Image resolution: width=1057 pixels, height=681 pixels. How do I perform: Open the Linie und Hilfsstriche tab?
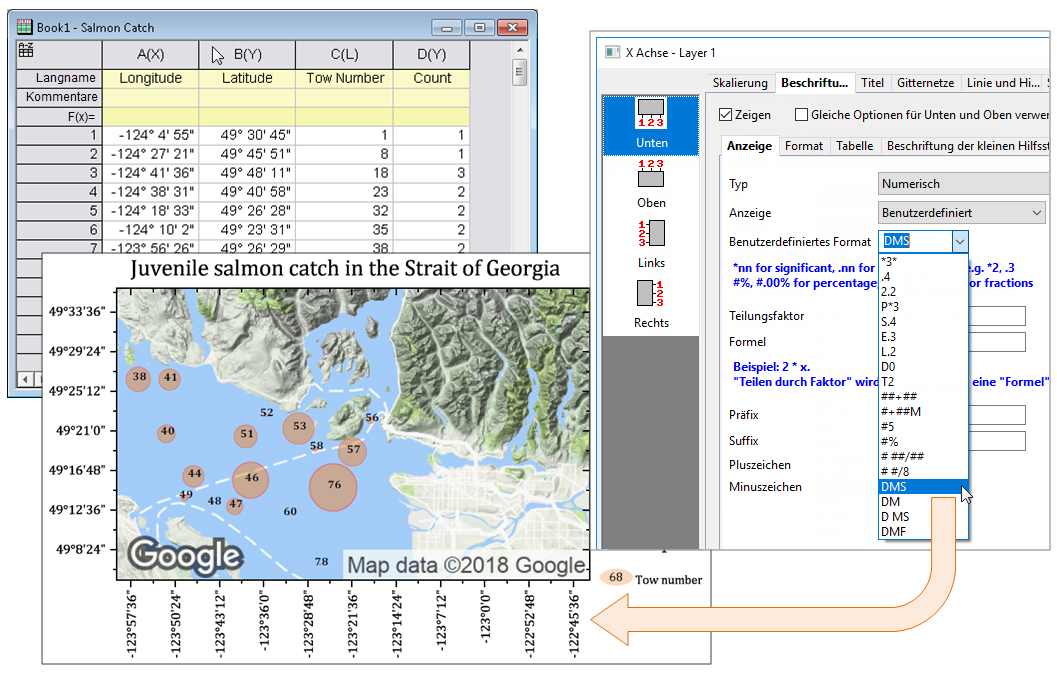[1003, 82]
